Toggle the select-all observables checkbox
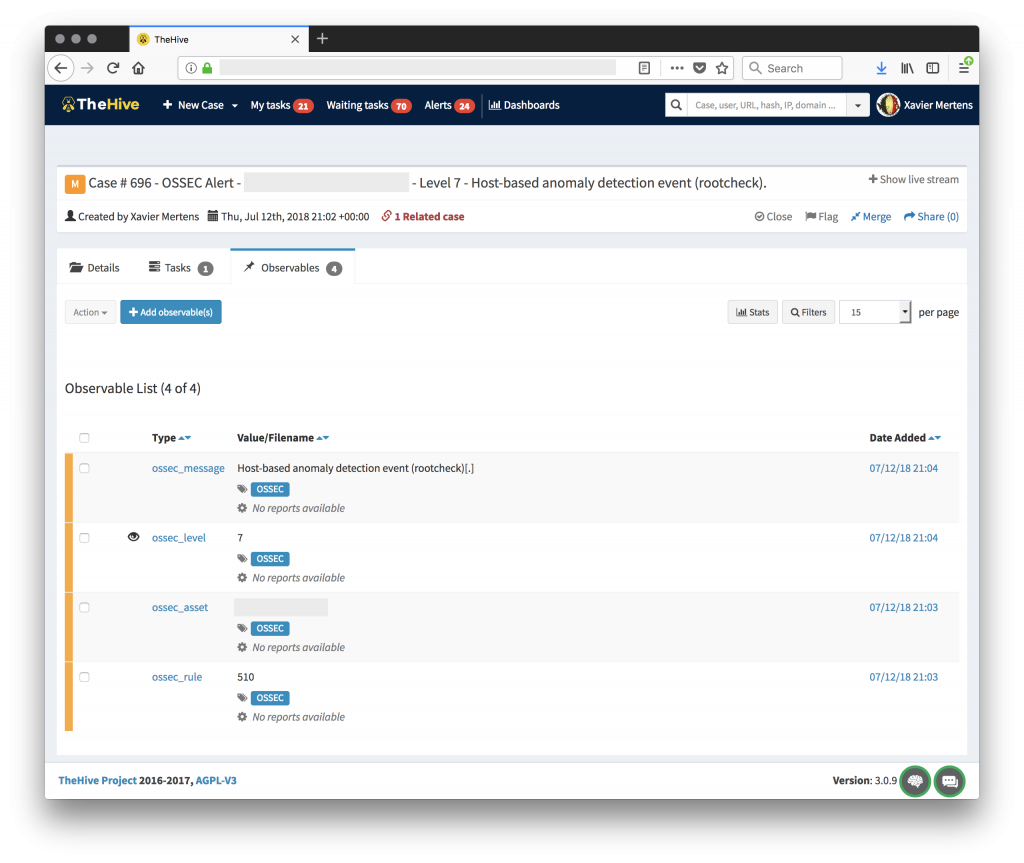This screenshot has width=1024, height=863. [84, 438]
